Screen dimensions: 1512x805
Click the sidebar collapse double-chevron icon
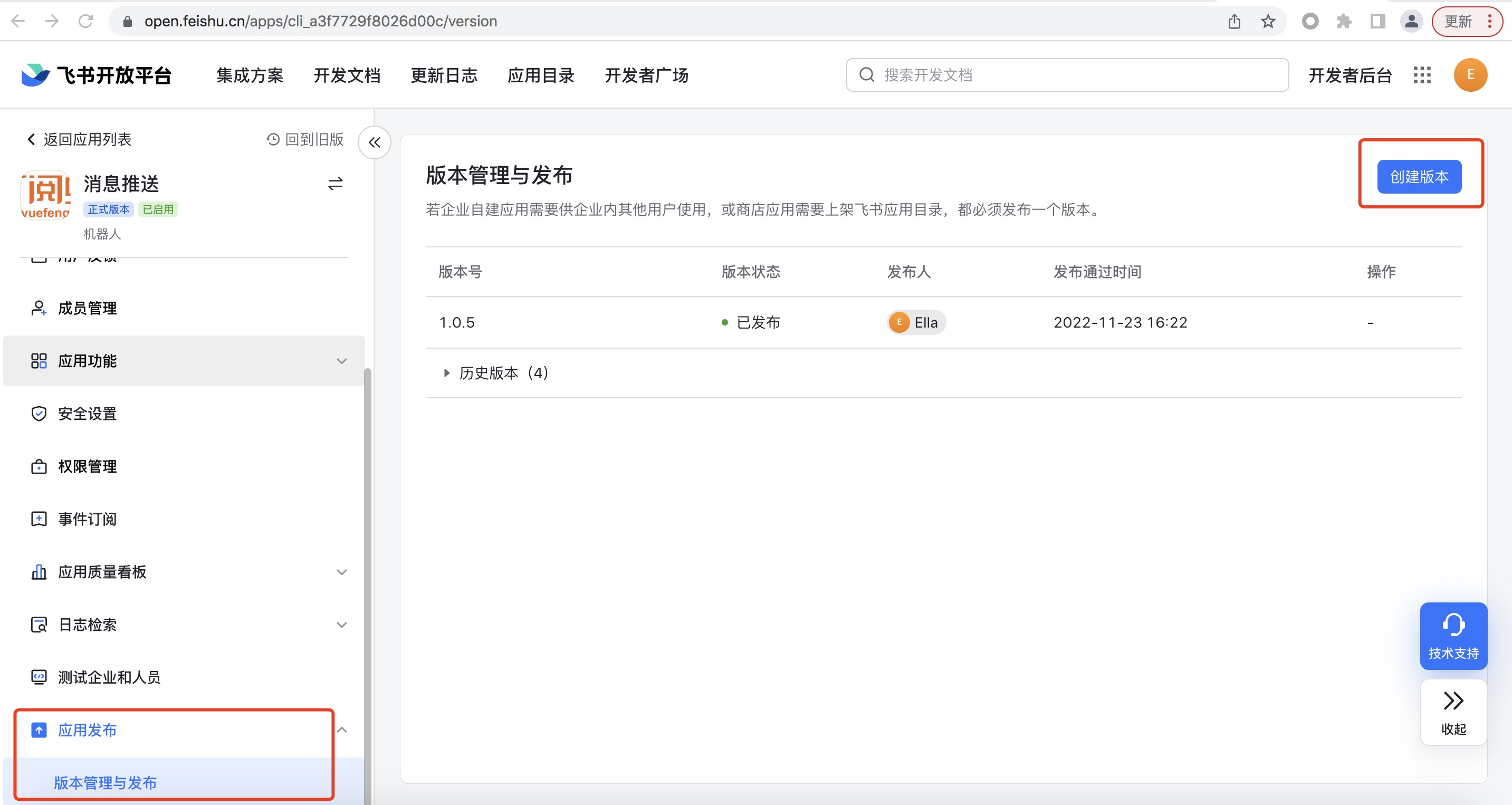pos(374,142)
